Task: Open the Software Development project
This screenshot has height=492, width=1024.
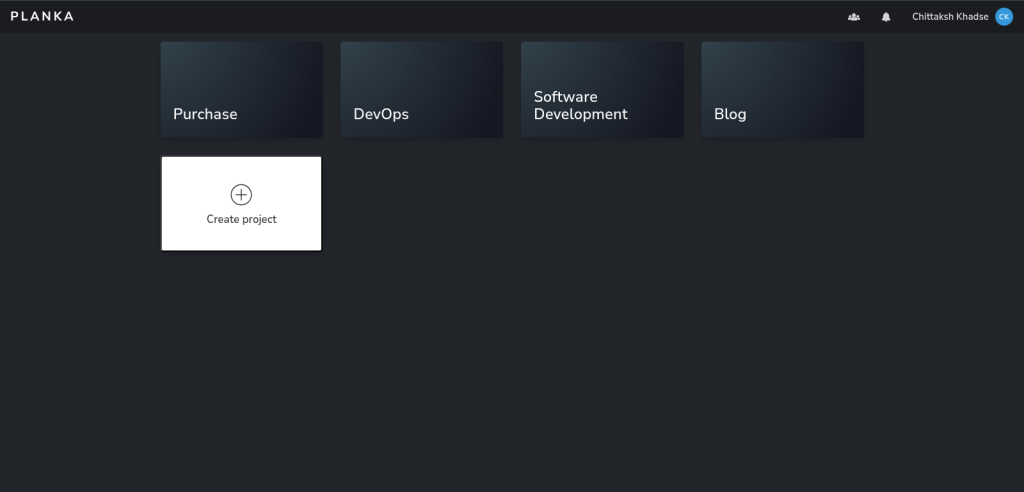Action: coord(602,90)
